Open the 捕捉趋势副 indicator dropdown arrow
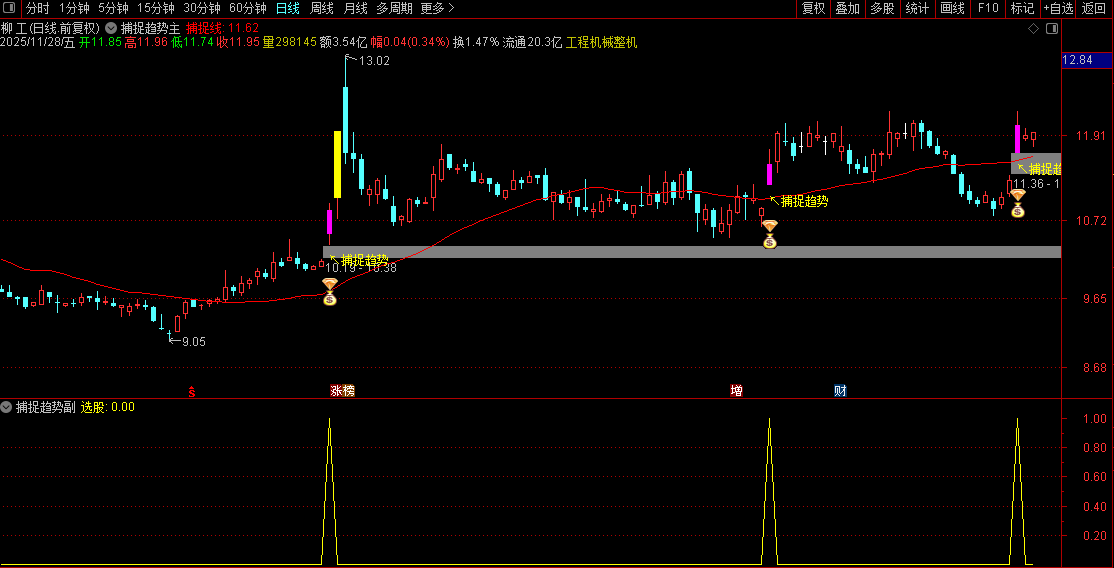This screenshot has width=1114, height=568. click(x=6, y=407)
